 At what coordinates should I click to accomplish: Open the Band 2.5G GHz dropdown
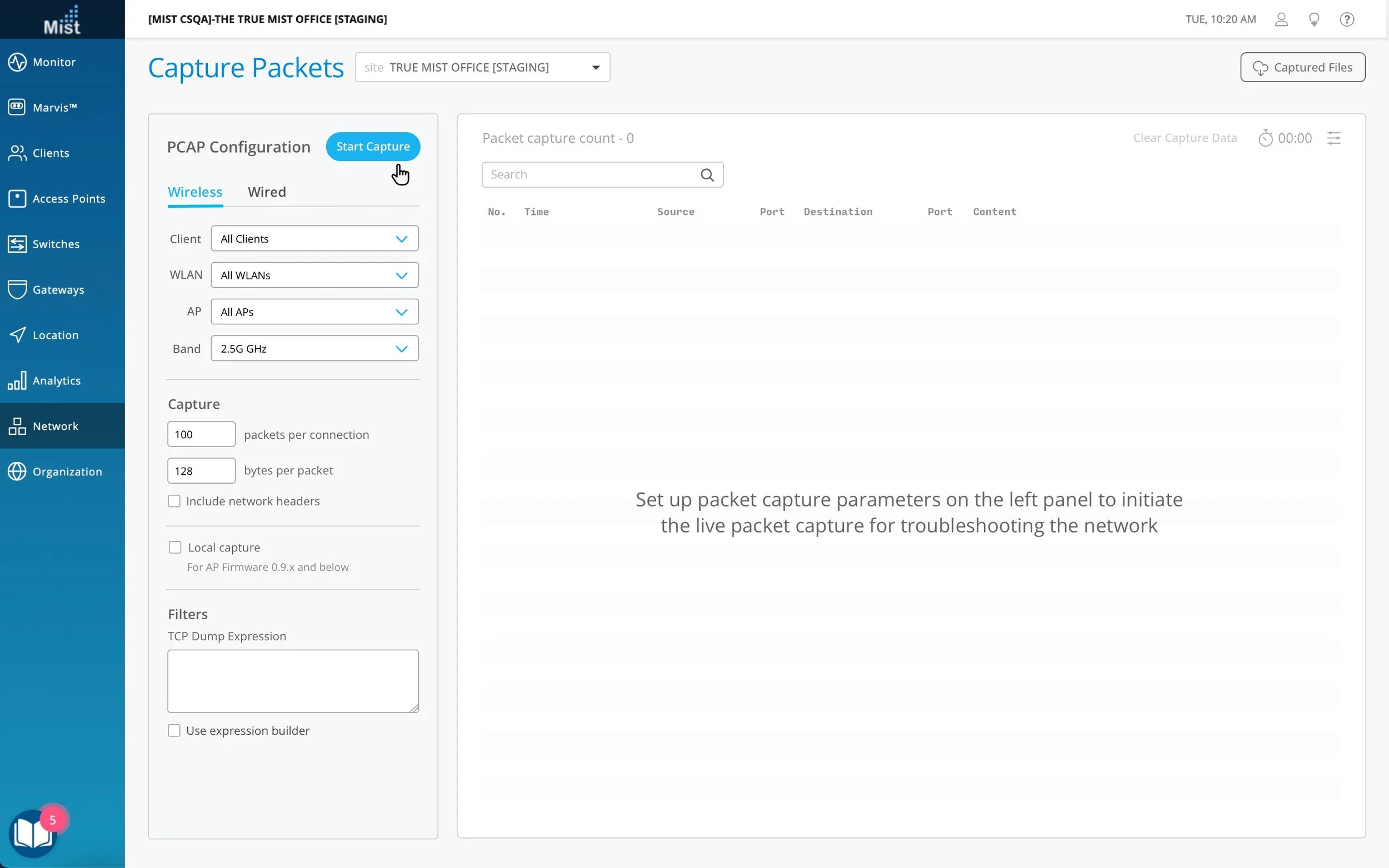pos(314,348)
